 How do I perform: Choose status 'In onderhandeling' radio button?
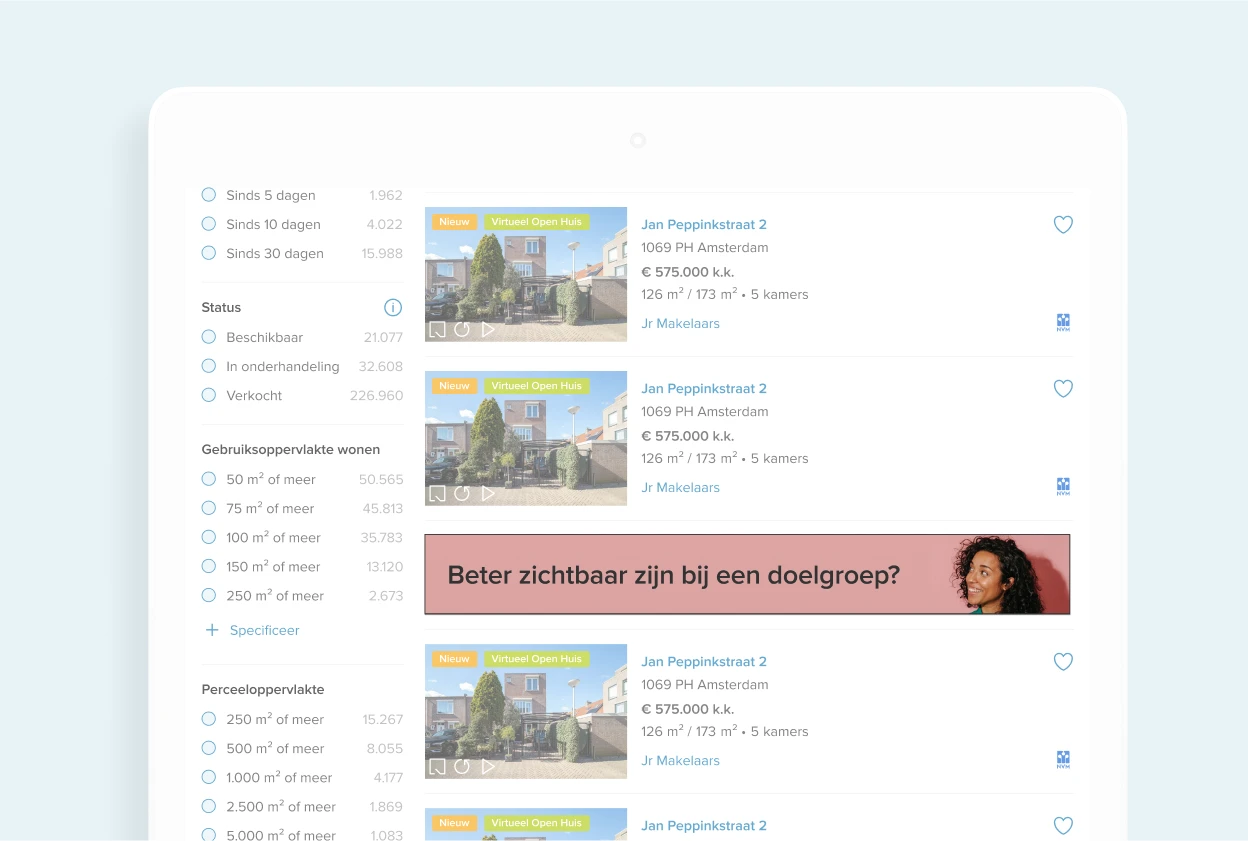209,366
